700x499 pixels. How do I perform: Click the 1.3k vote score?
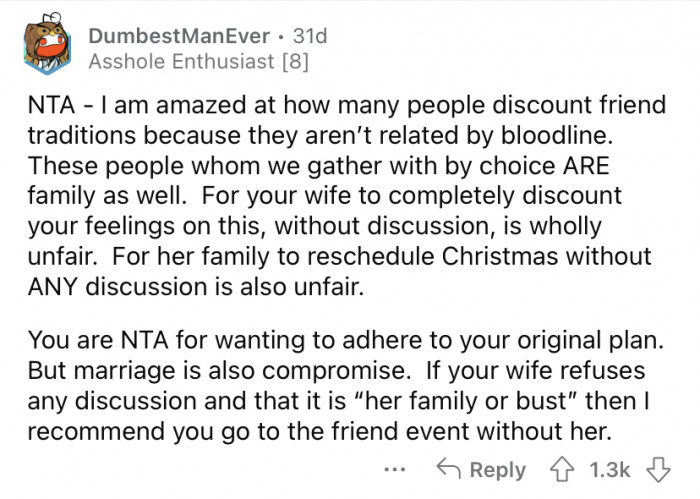(610, 469)
